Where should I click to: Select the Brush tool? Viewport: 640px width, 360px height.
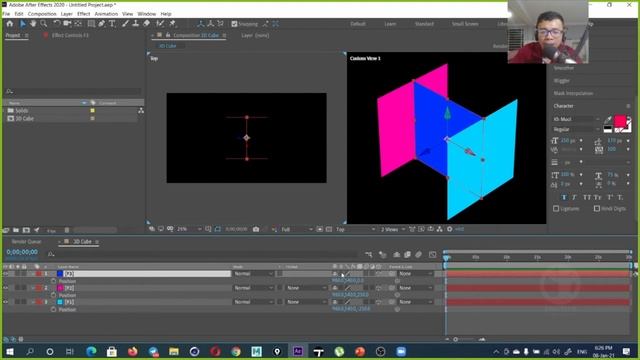[126, 24]
